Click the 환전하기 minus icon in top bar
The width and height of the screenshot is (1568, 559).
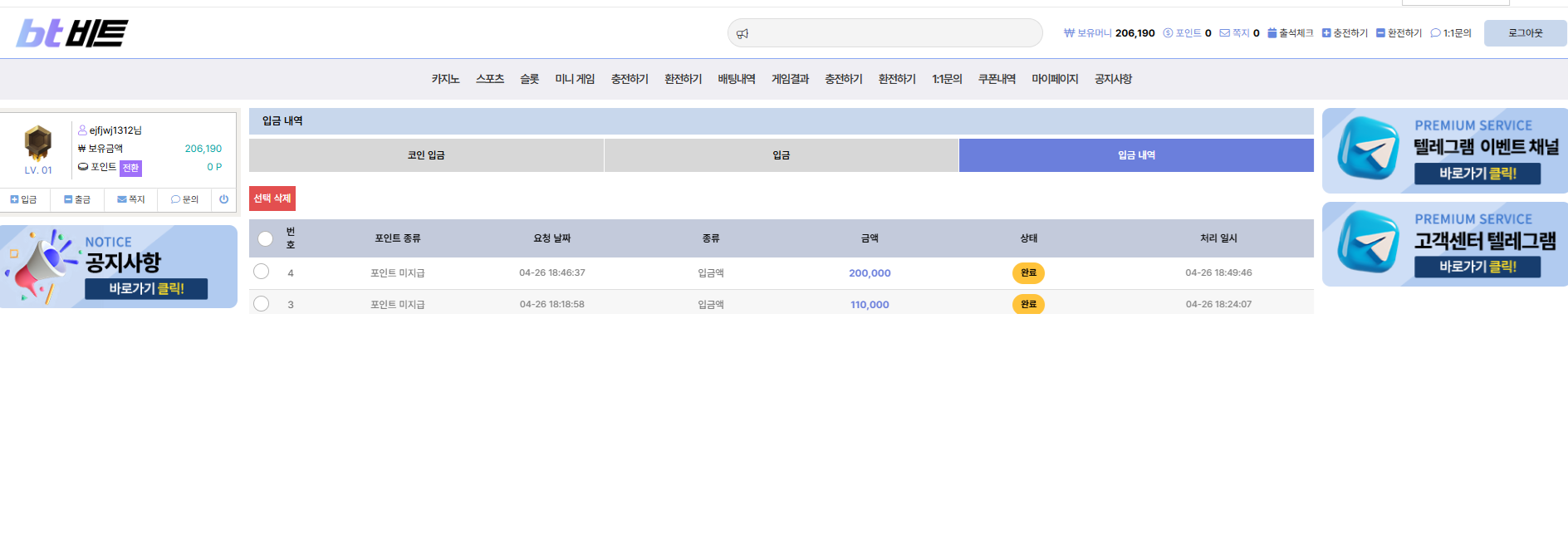tap(1380, 33)
